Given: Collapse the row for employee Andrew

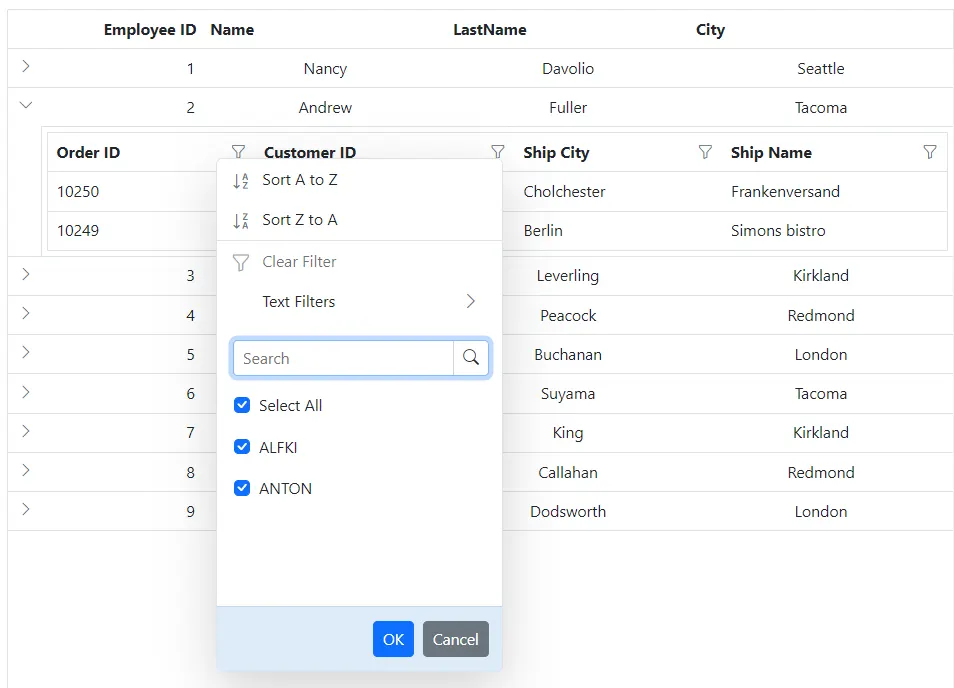Looking at the screenshot, I should coord(26,104).
